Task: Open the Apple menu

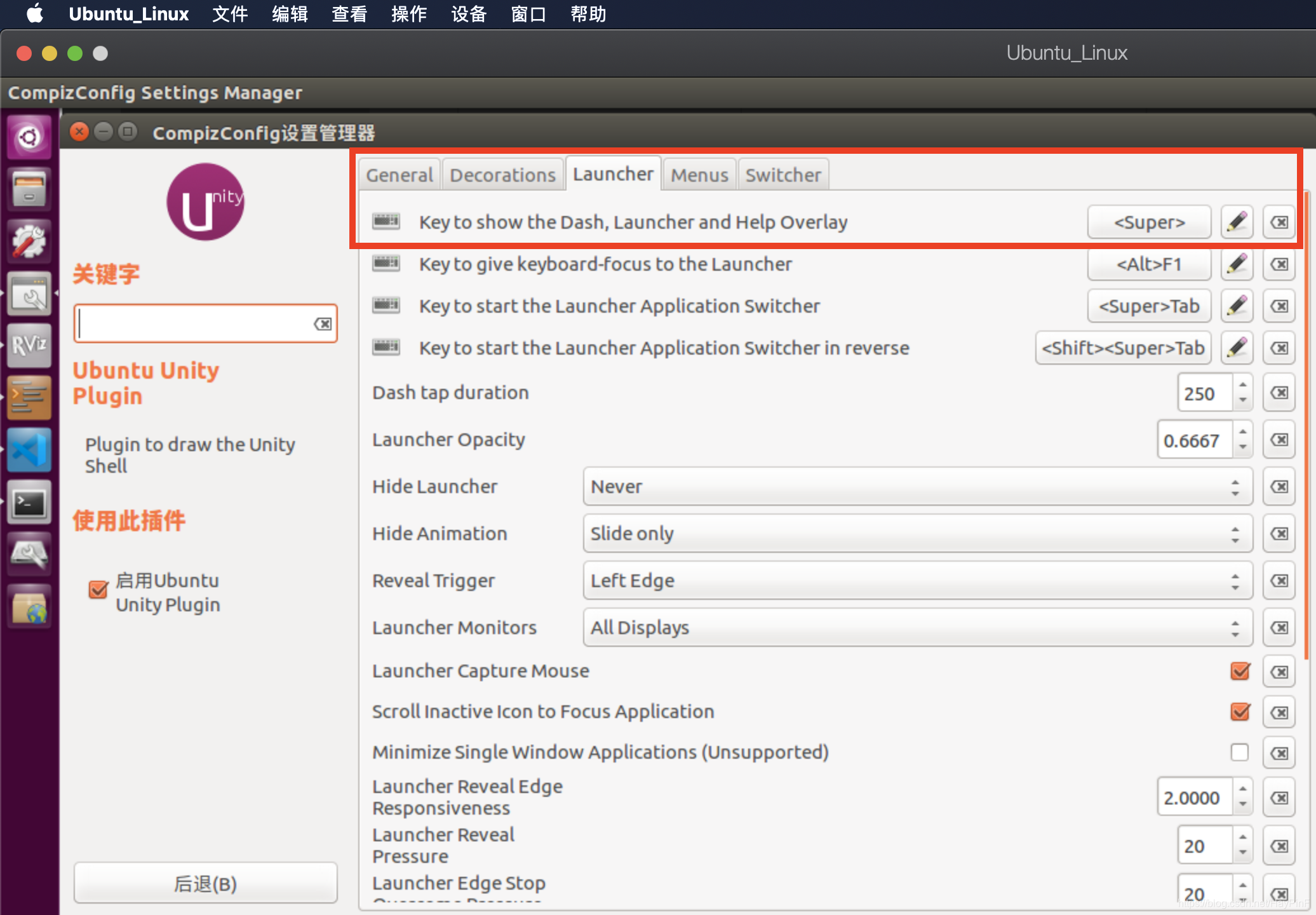Action: click(34, 13)
